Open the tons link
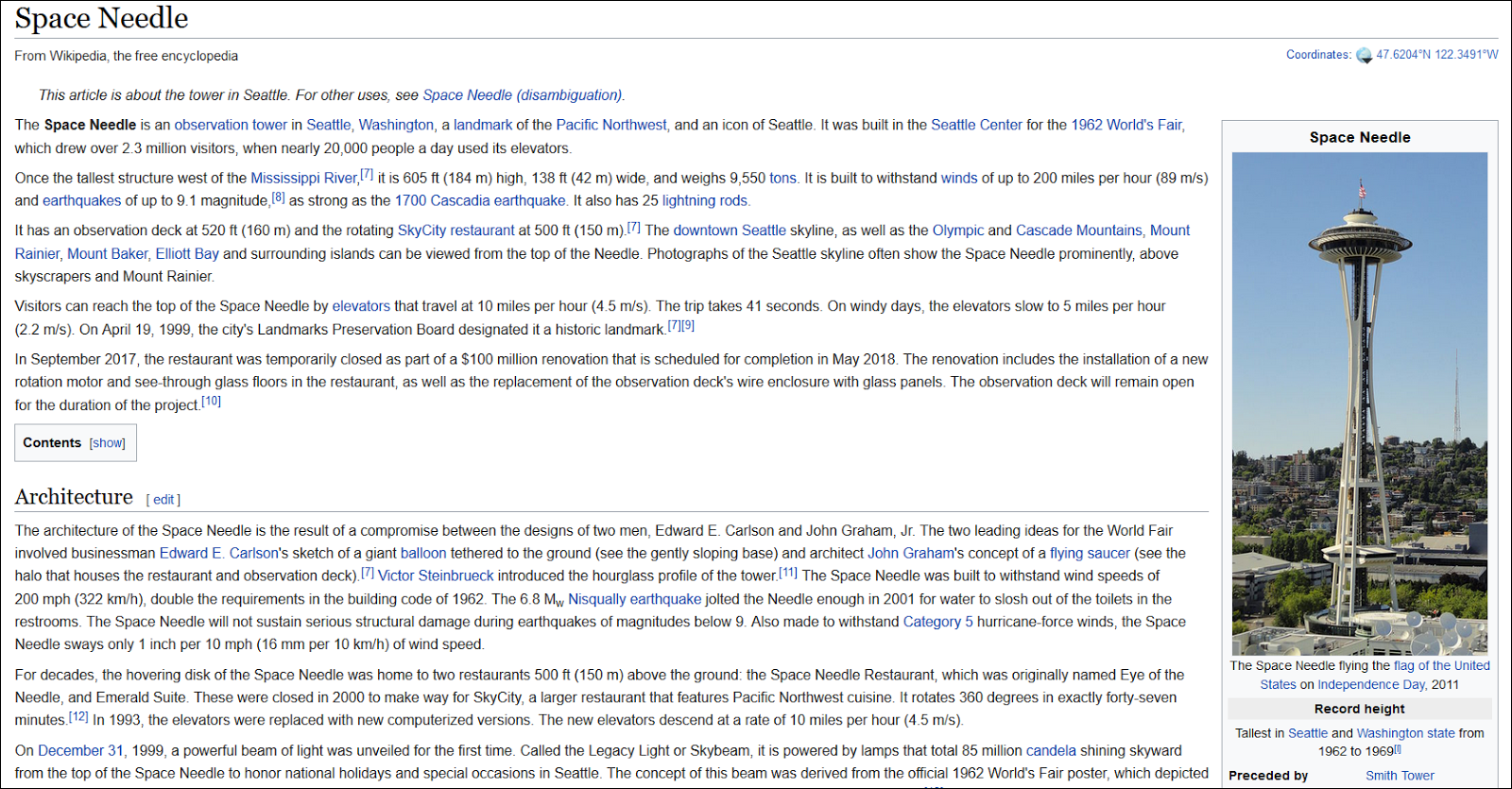This screenshot has height=789, width=1512. pos(782,178)
